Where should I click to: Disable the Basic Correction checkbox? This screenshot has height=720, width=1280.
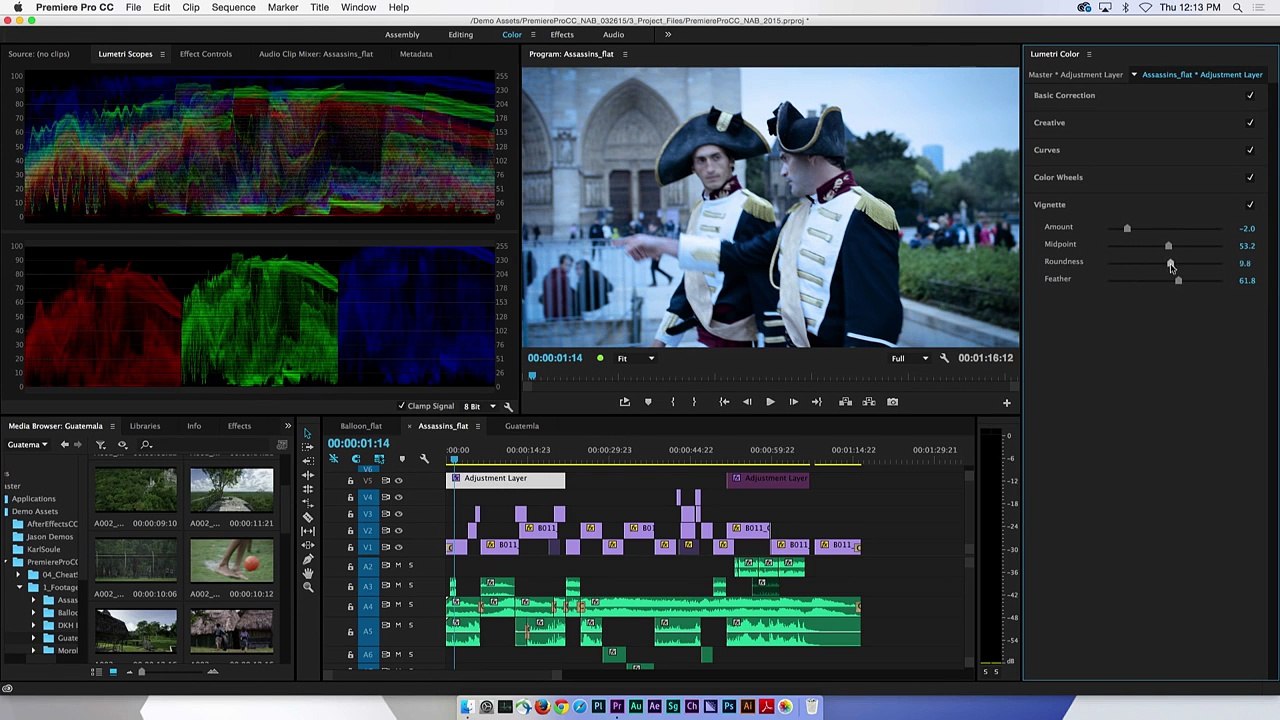tap(1250, 95)
